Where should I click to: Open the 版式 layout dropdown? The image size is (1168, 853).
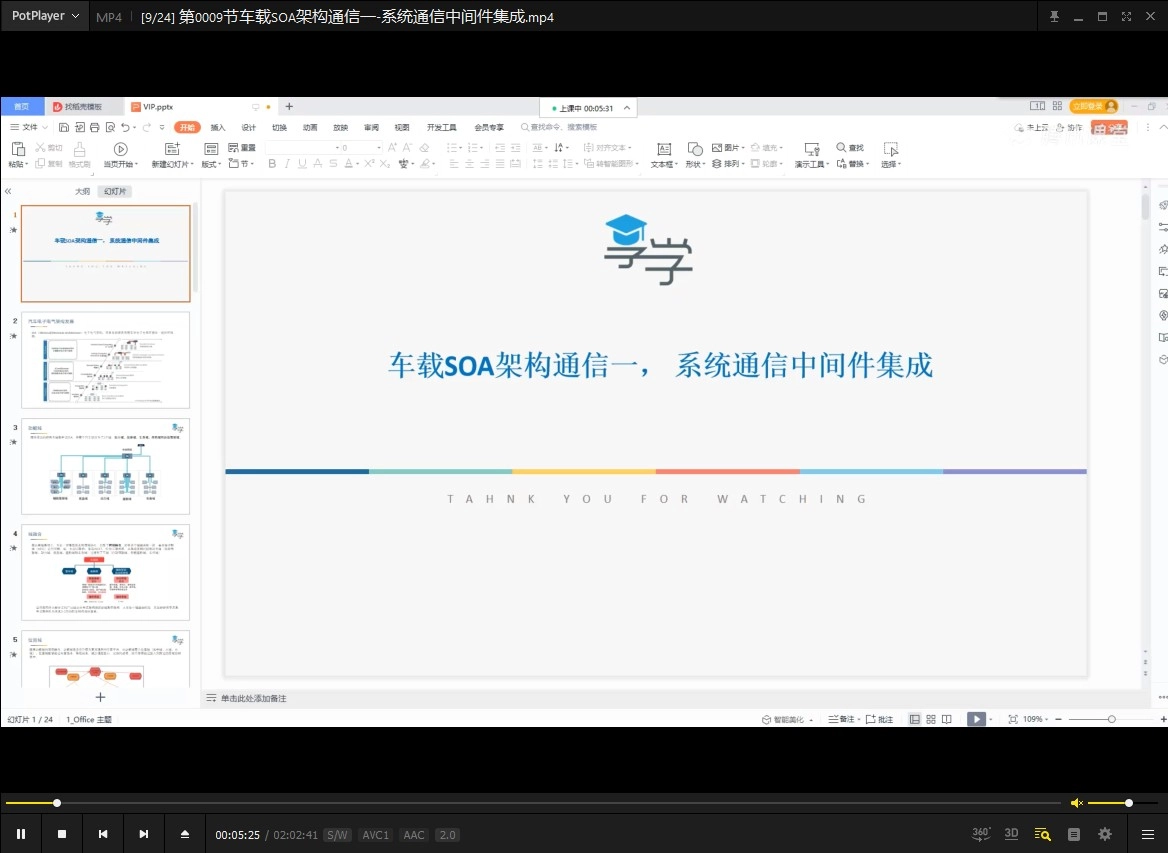(213, 162)
